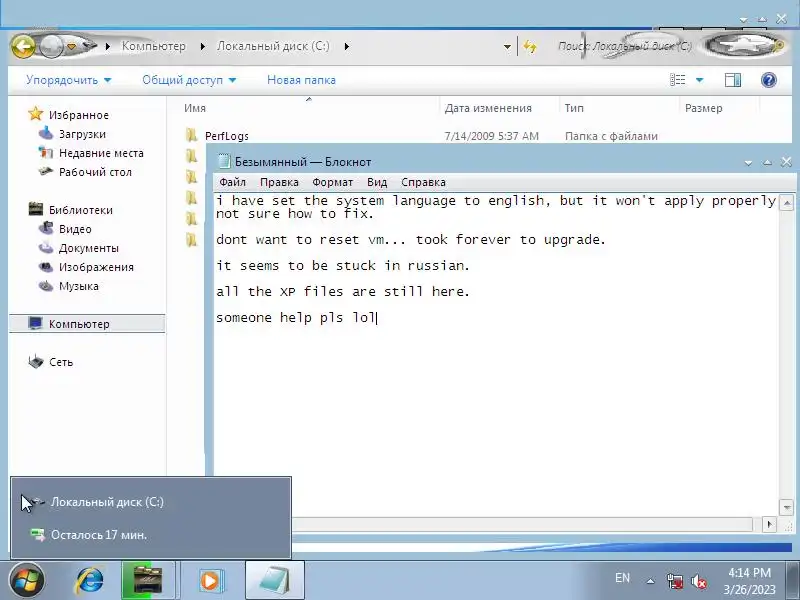Open Изображения library in sidebar

[x=96, y=267]
